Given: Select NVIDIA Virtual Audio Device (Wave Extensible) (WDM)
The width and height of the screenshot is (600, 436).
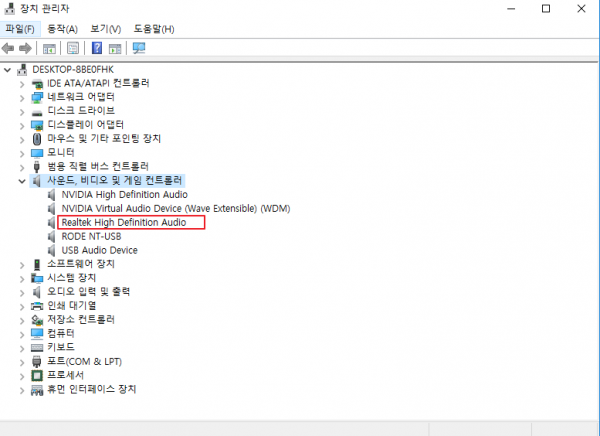Looking at the screenshot, I should 176,209.
